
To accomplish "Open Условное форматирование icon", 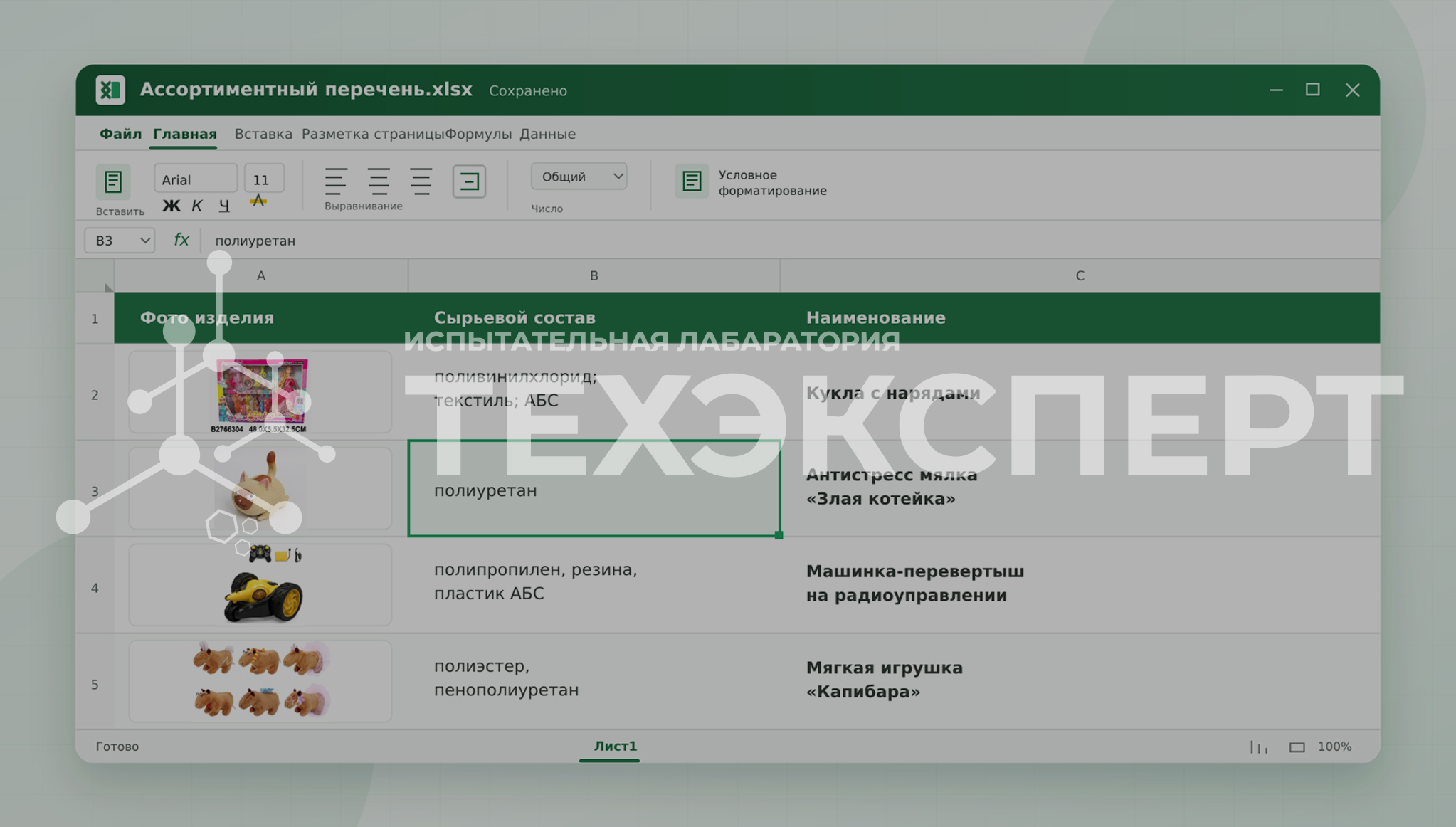I will click(x=692, y=181).
